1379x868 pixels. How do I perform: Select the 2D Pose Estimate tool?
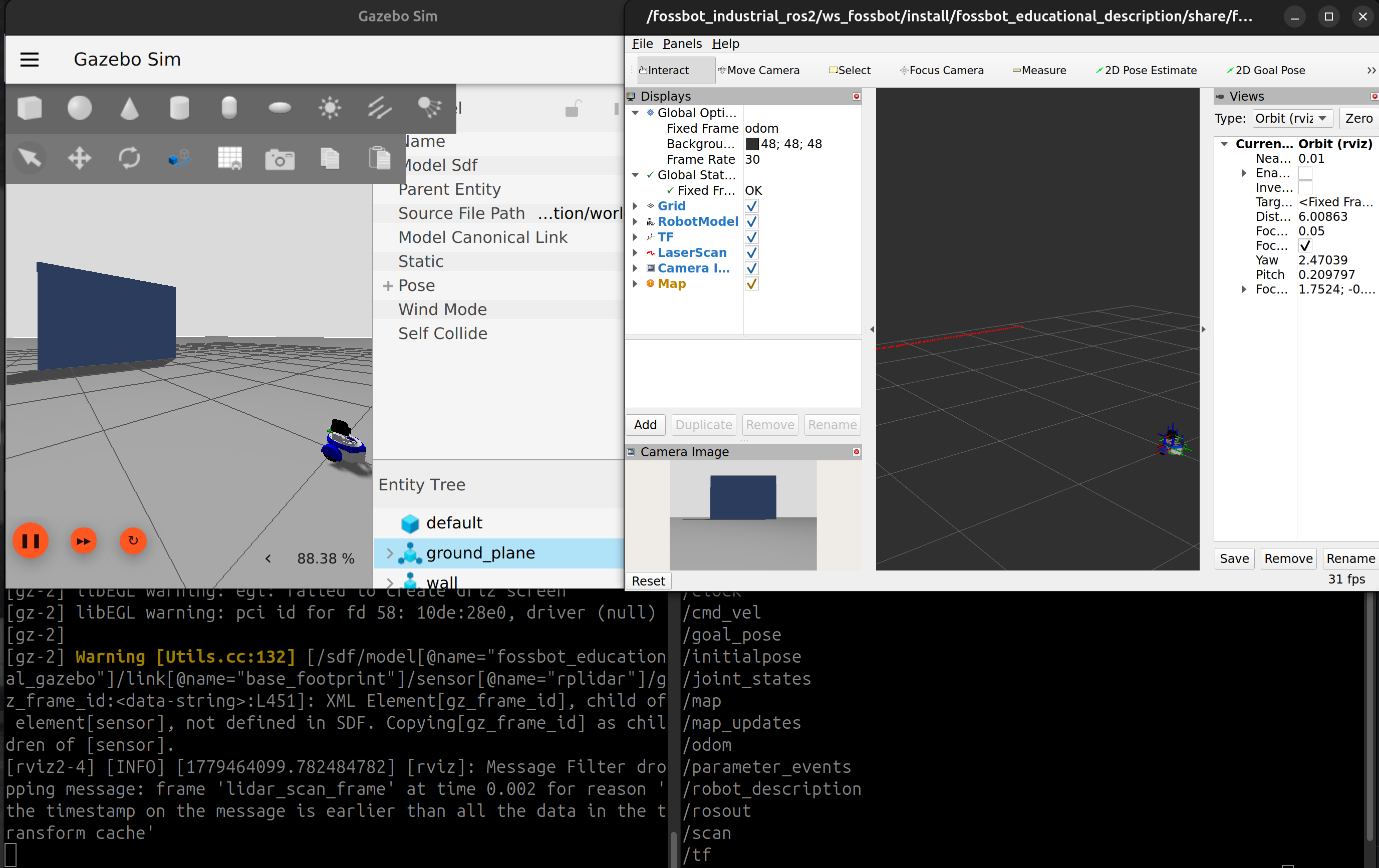pyautogui.click(x=1146, y=70)
